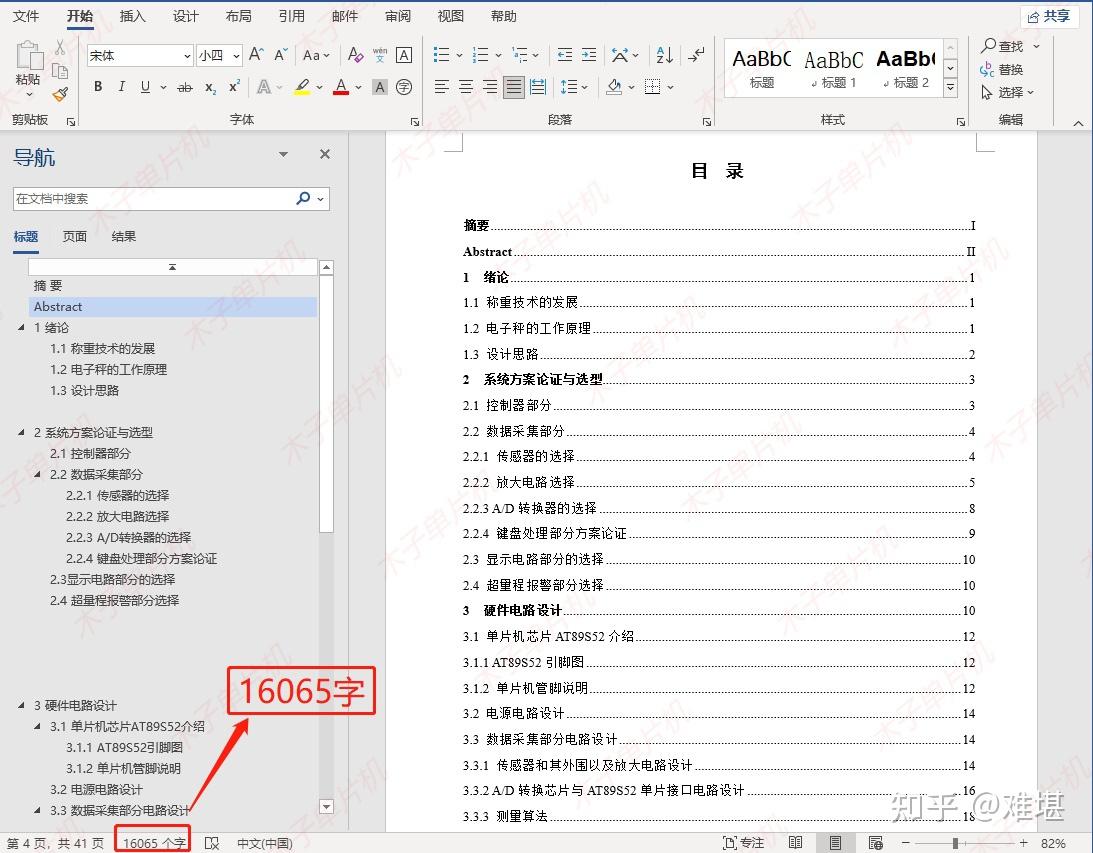Click the character shading A icon
Screen dimensions: 1093x853
(x=379, y=87)
